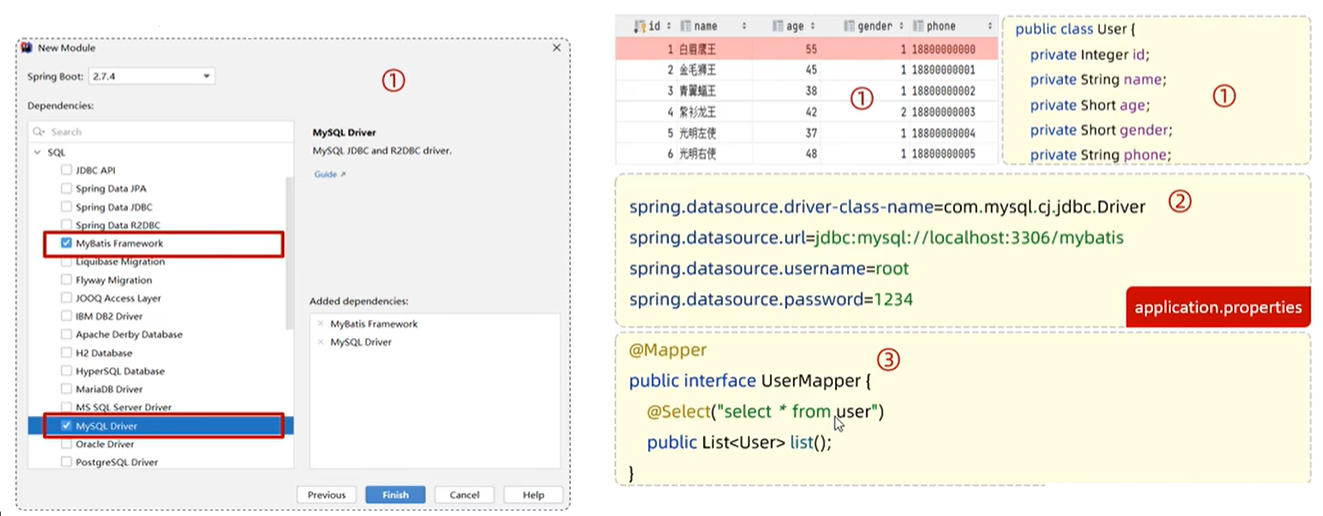
Task: Click the 'private Integer id;' line
Action: (x=1090, y=54)
